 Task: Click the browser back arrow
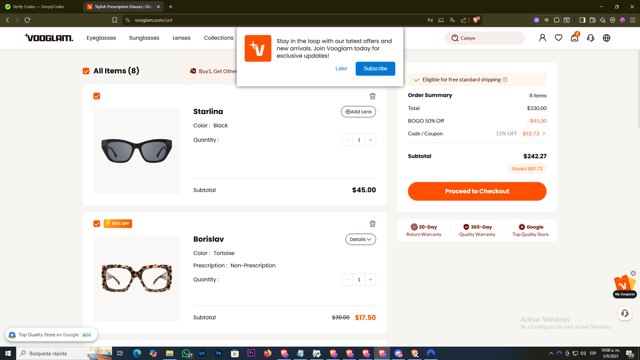coord(7,20)
